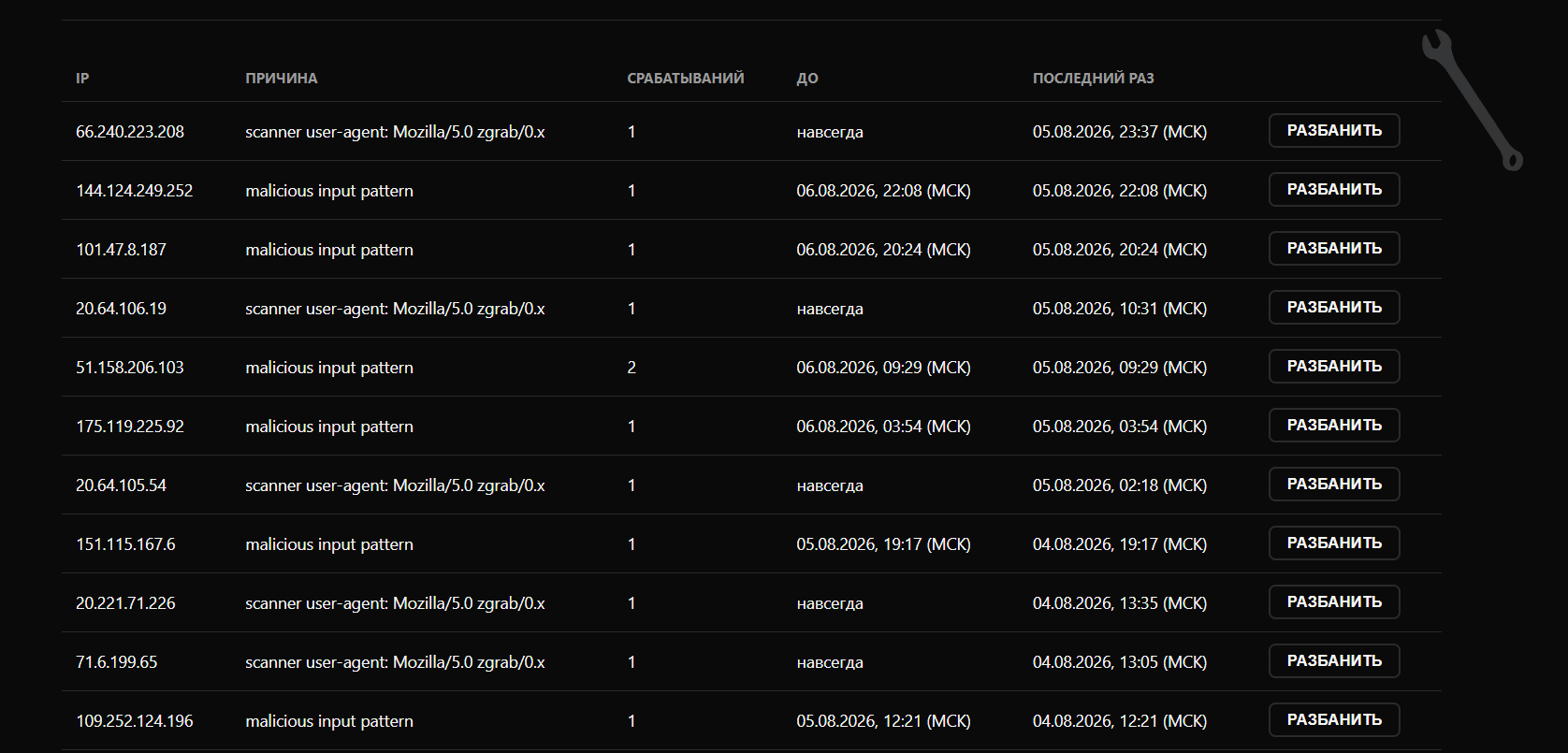Select the IP column header
This screenshot has height=753, width=1568.
point(82,79)
